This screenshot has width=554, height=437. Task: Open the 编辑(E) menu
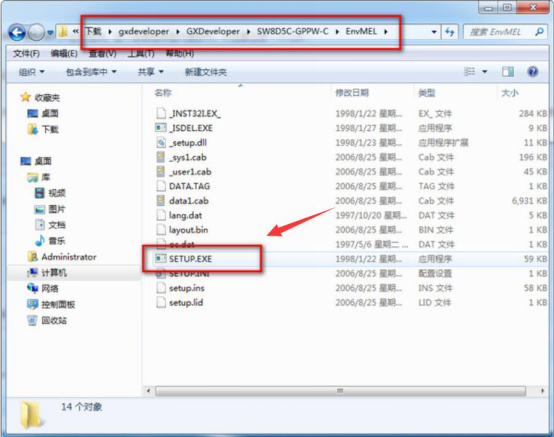coord(64,54)
